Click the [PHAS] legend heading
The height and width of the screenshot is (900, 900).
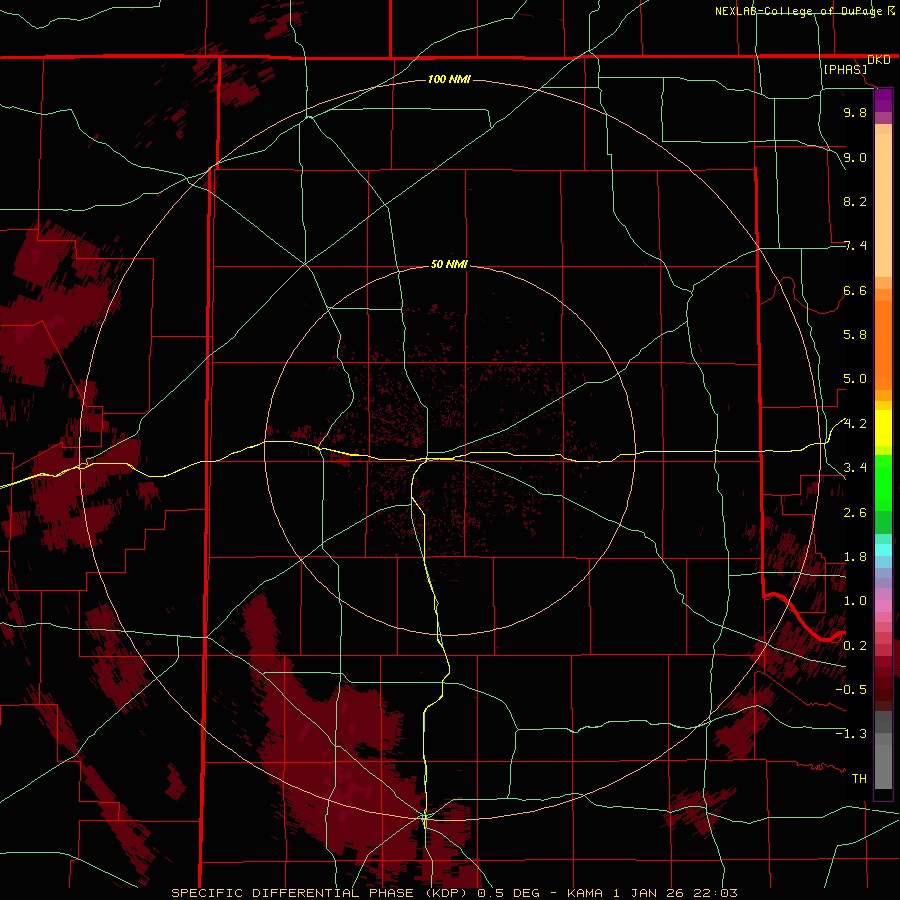click(845, 69)
